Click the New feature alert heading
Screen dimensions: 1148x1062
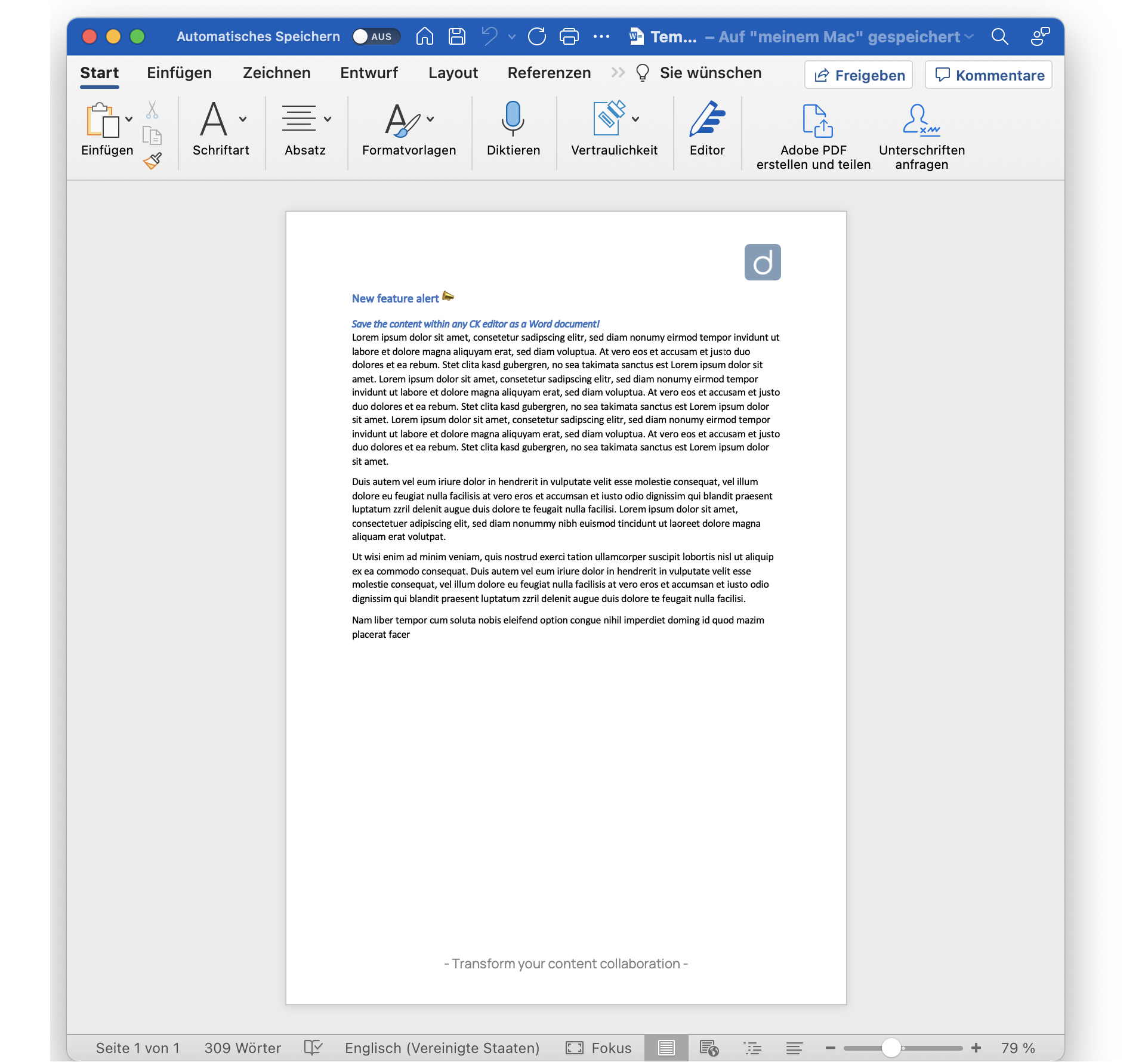[x=395, y=298]
